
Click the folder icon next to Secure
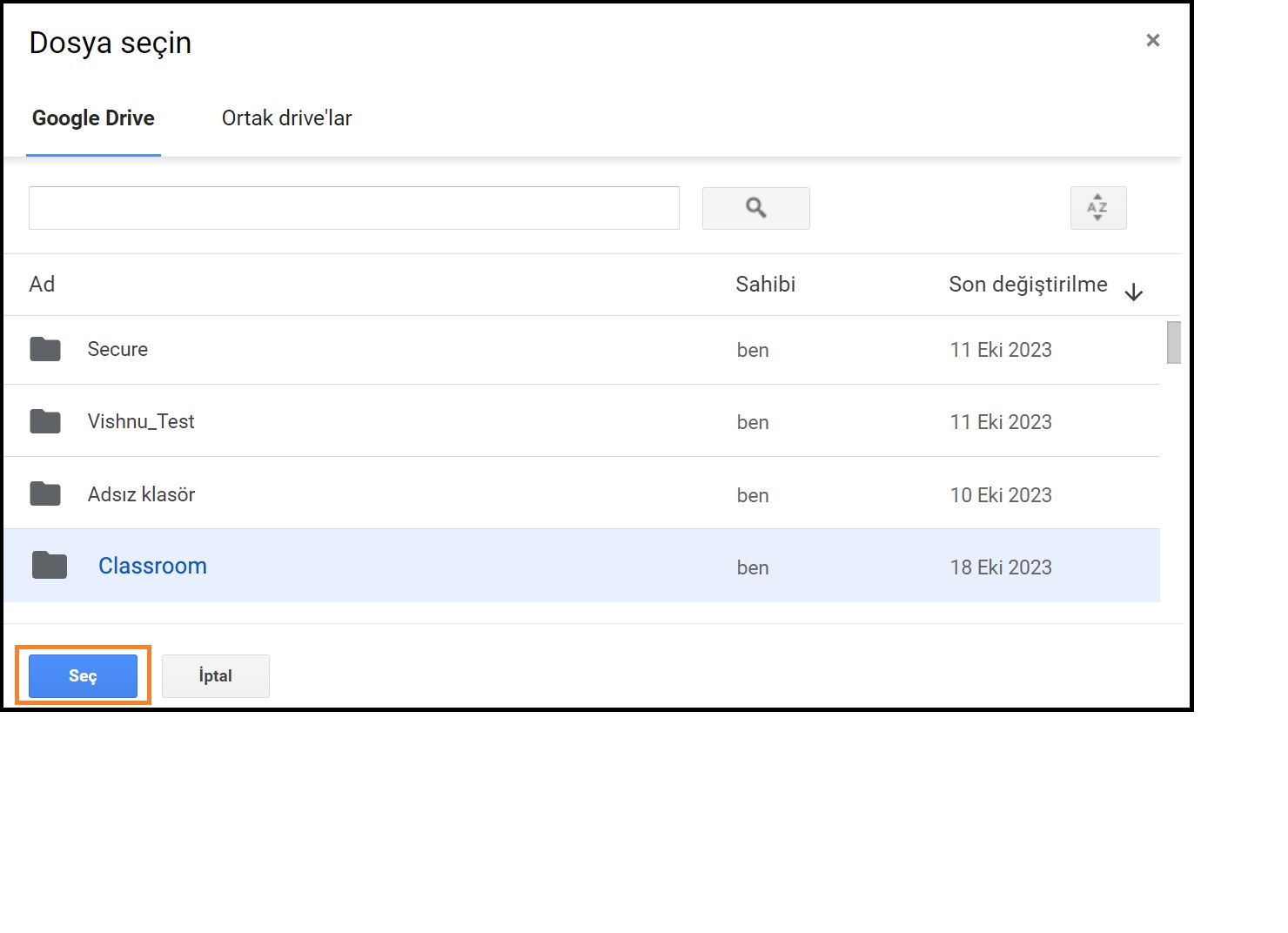pos(45,349)
